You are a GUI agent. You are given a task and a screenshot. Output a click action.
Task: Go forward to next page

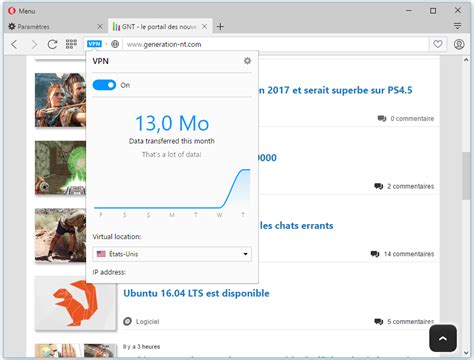(34, 44)
